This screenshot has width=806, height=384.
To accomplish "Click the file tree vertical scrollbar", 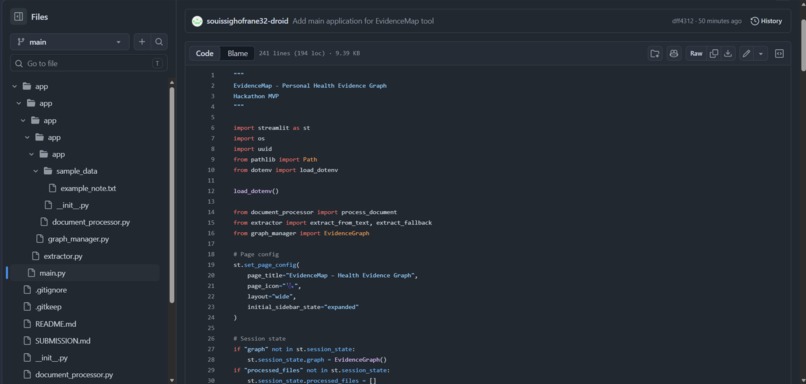I will pos(172,194).
